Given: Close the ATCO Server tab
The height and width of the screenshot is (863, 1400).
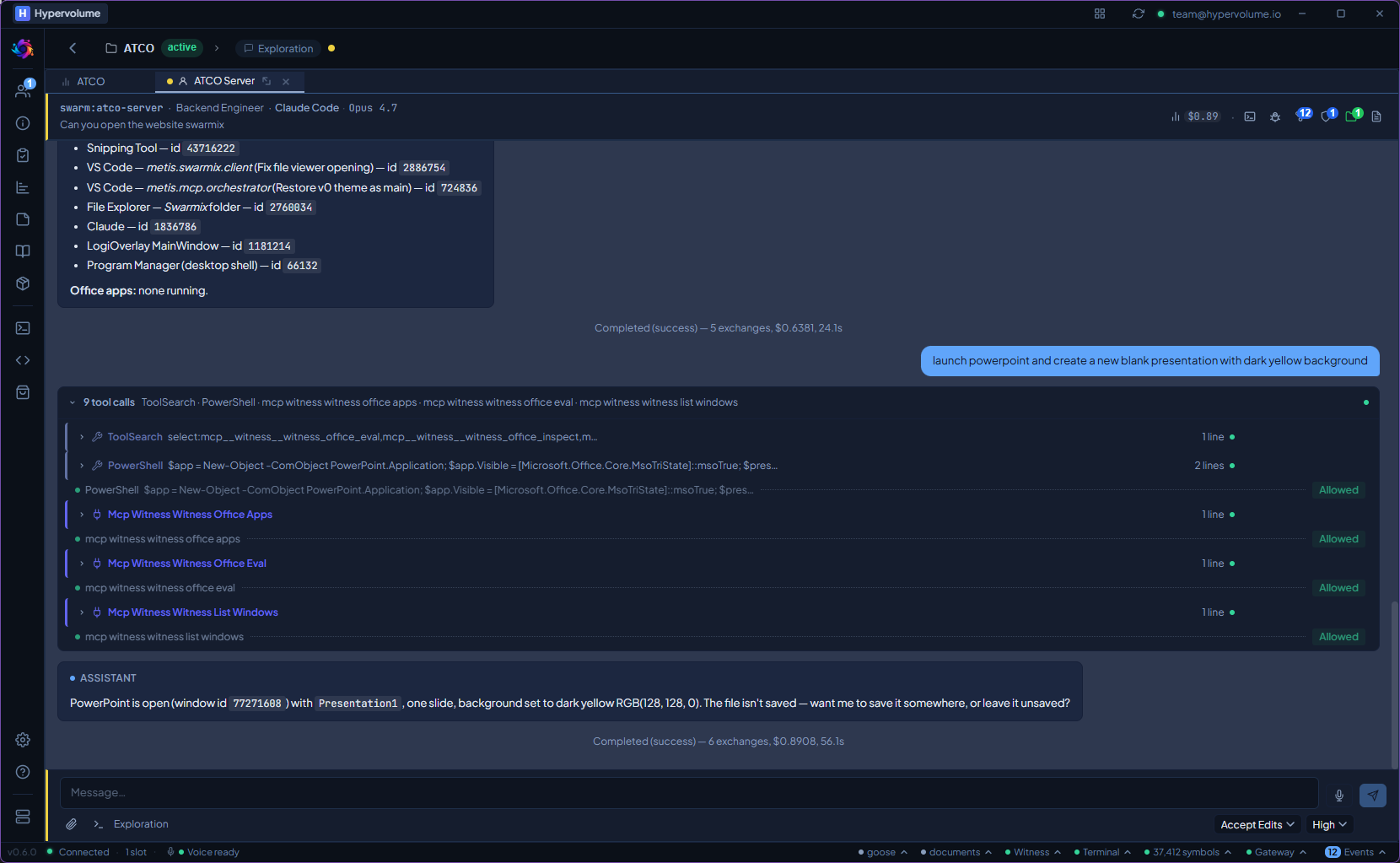Looking at the screenshot, I should 286,81.
